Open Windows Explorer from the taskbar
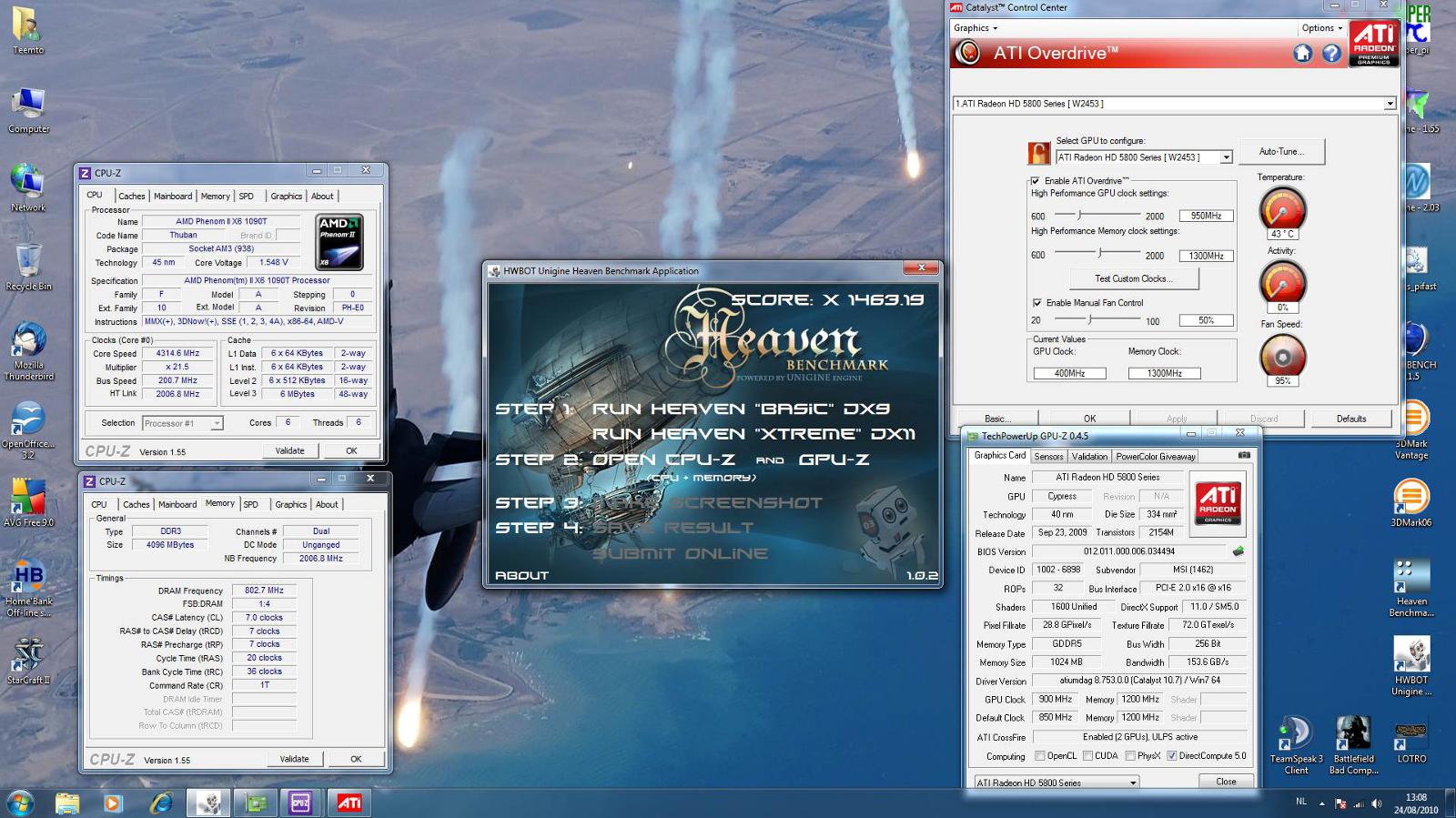Image resolution: width=1456 pixels, height=818 pixels. 66,803
